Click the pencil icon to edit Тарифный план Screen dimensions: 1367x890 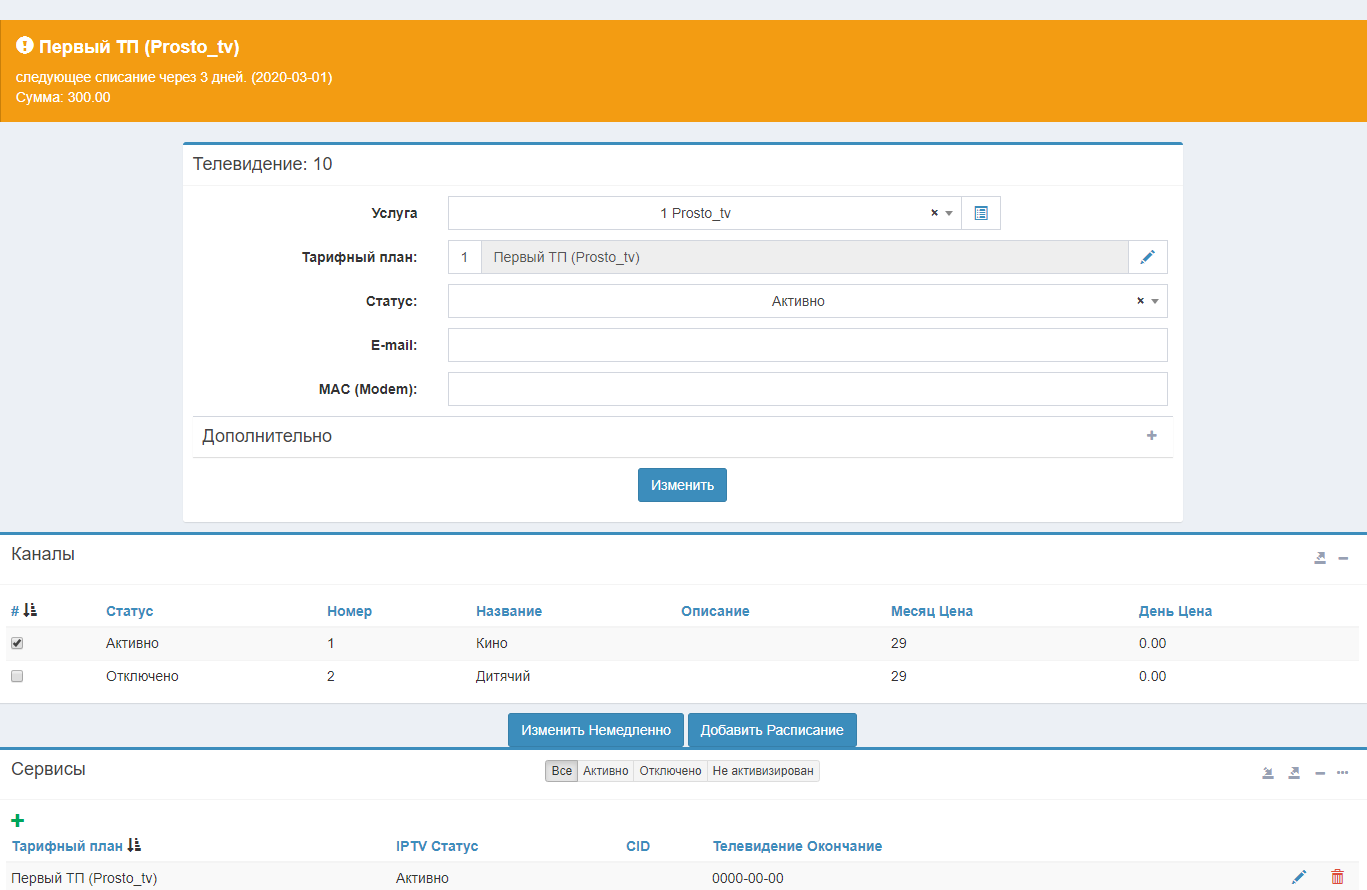pyautogui.click(x=1147, y=257)
